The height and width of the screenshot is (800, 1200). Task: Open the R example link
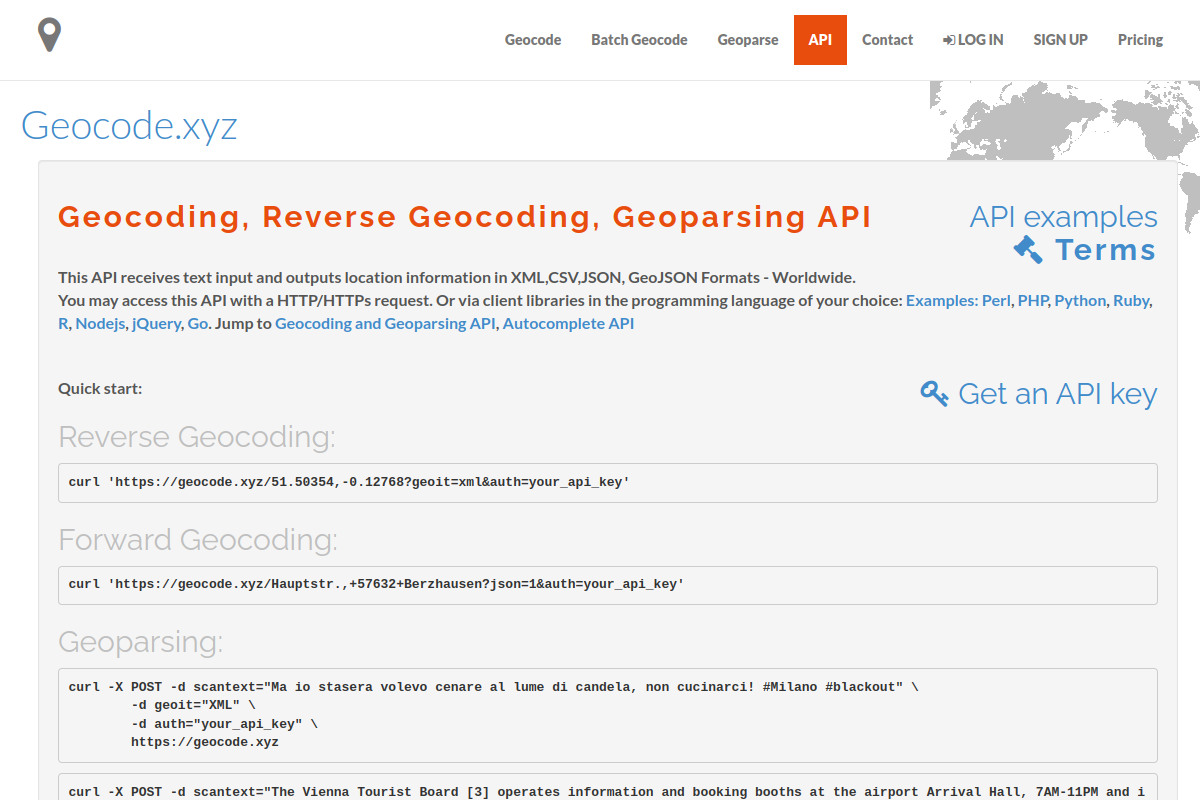coord(63,324)
